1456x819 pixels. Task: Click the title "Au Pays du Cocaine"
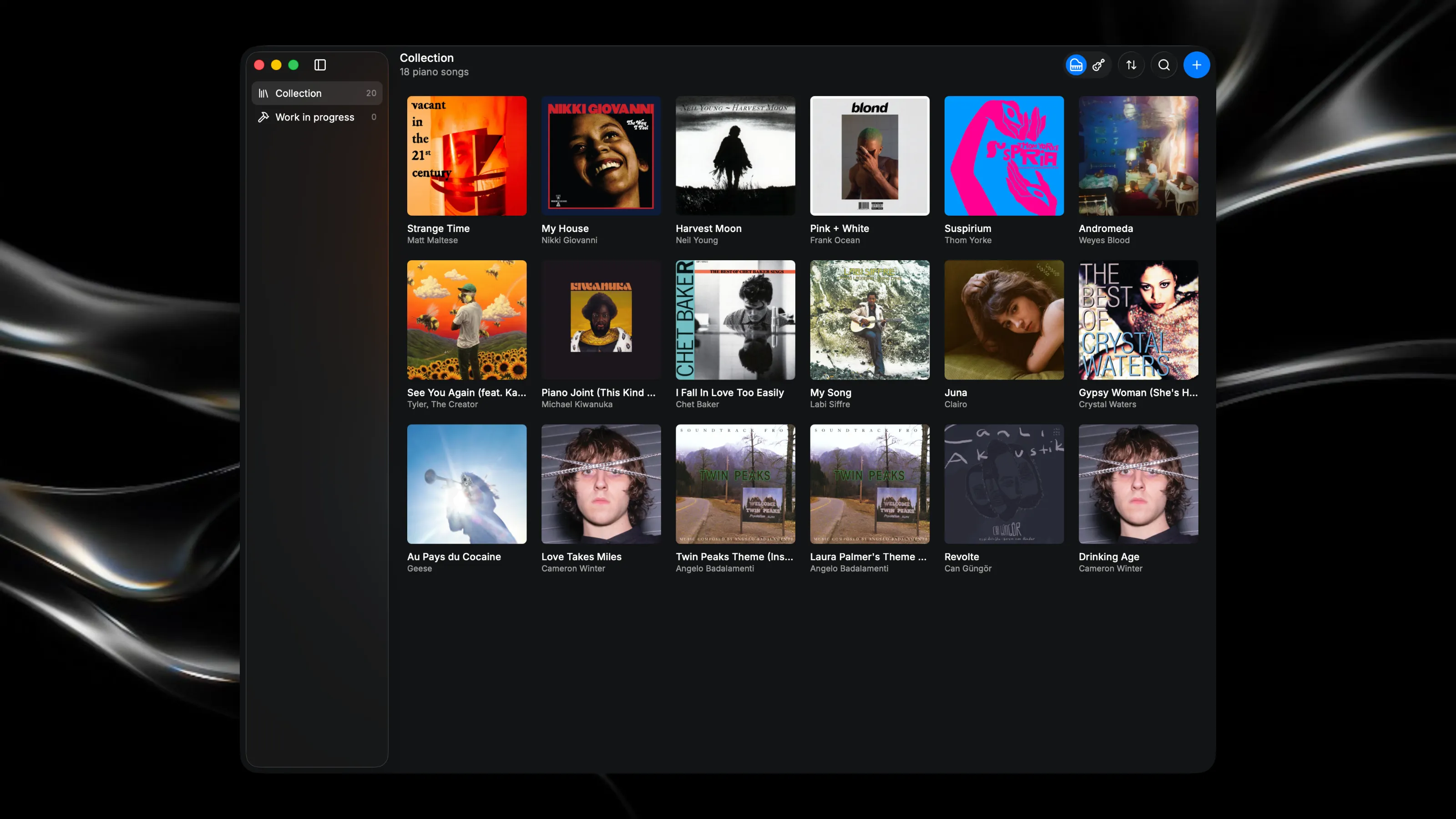pyautogui.click(x=454, y=557)
